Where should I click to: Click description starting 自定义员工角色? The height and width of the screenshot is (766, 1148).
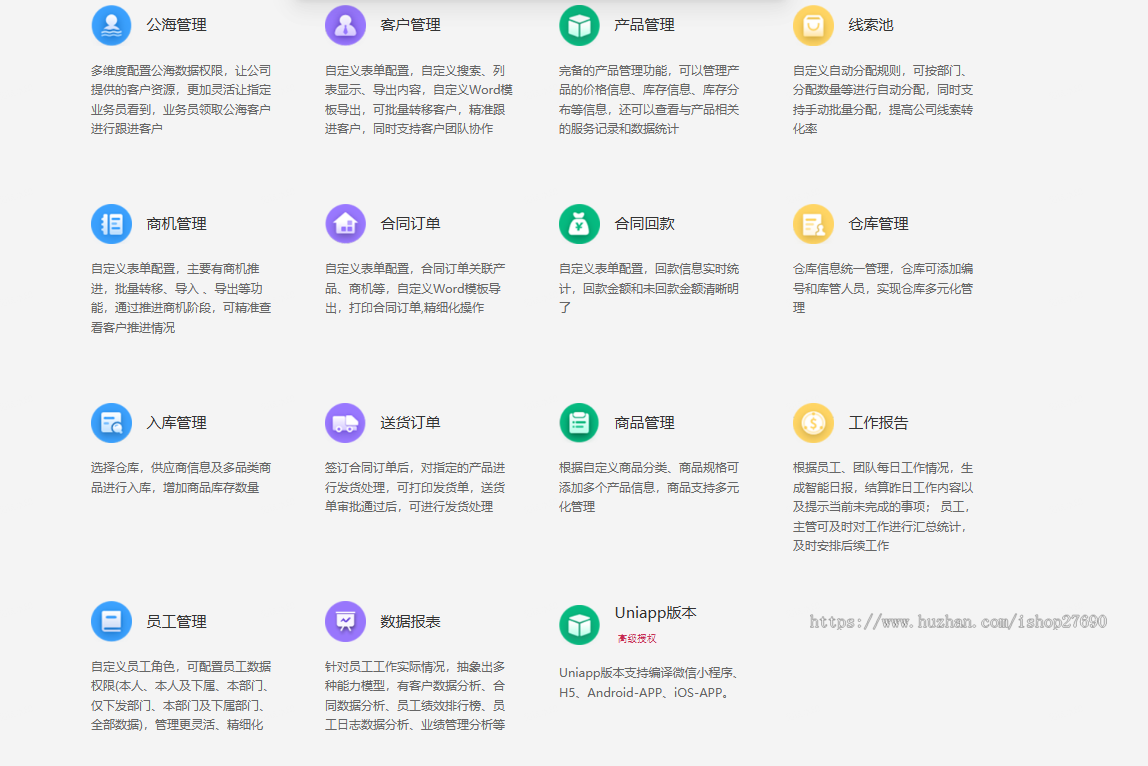point(181,695)
